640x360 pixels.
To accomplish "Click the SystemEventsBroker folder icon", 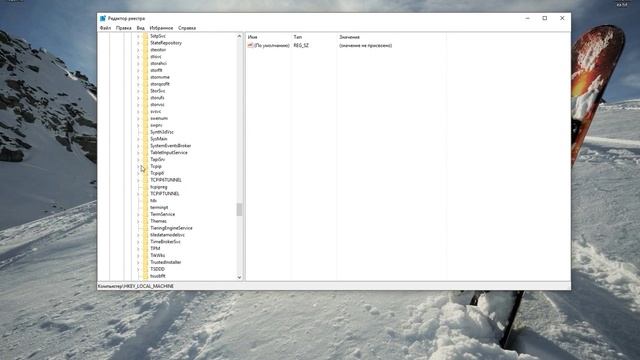I will tap(146, 146).
